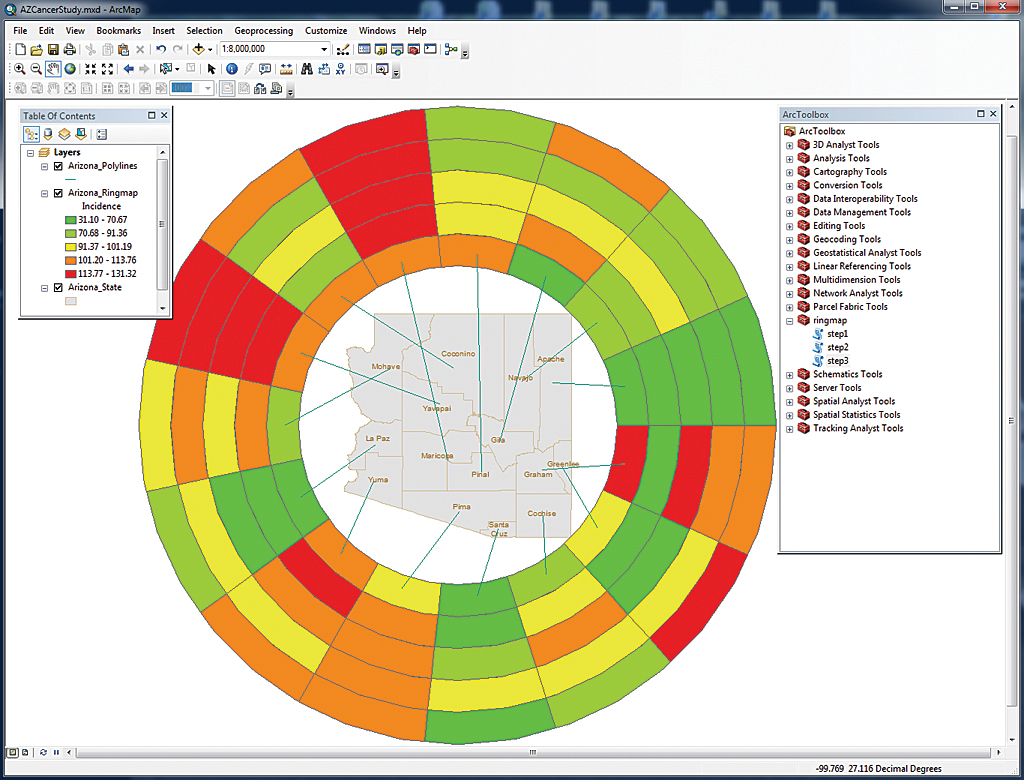The width and height of the screenshot is (1024, 780).
Task: Uncheck the Arizona_Polylines layer
Action: [58, 166]
